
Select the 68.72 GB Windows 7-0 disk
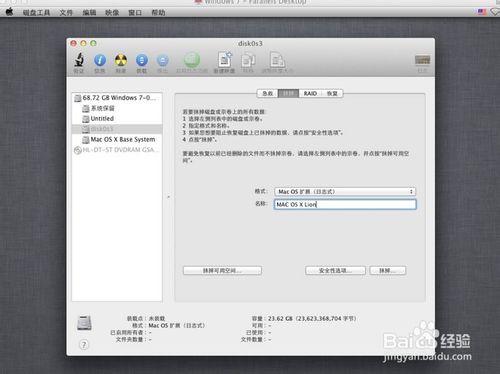pyautogui.click(x=117, y=98)
